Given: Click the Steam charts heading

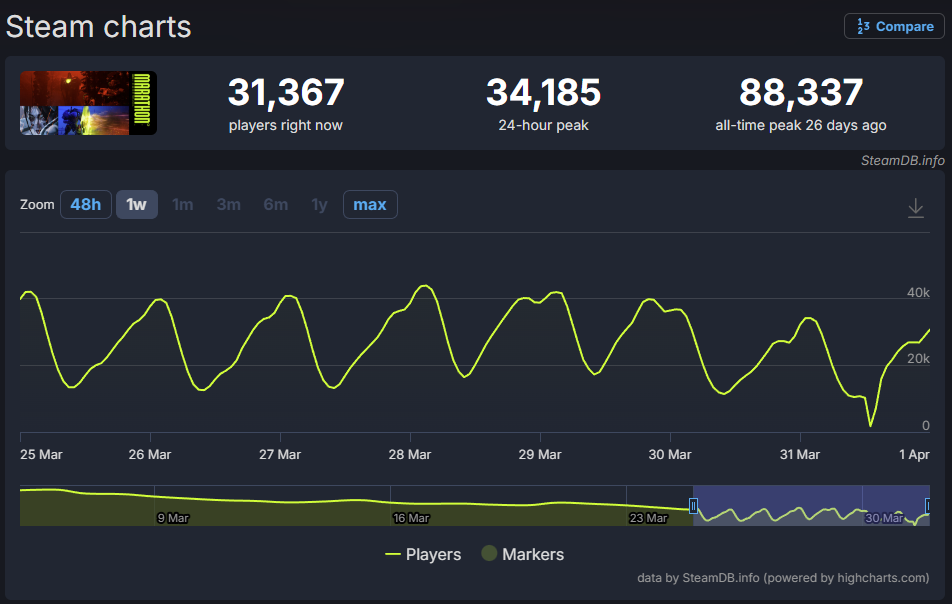Looking at the screenshot, I should tap(98, 27).
